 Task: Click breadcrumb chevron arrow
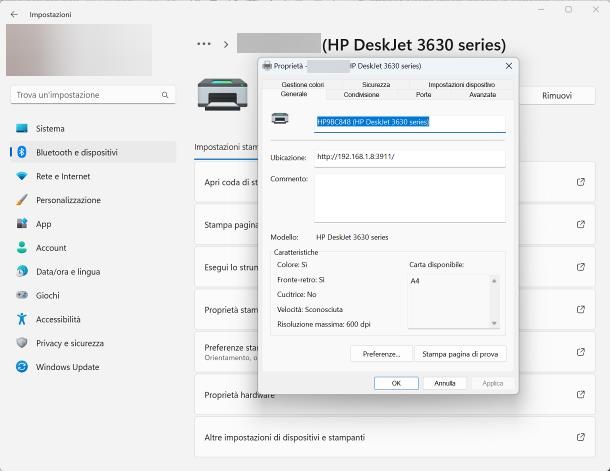click(226, 45)
